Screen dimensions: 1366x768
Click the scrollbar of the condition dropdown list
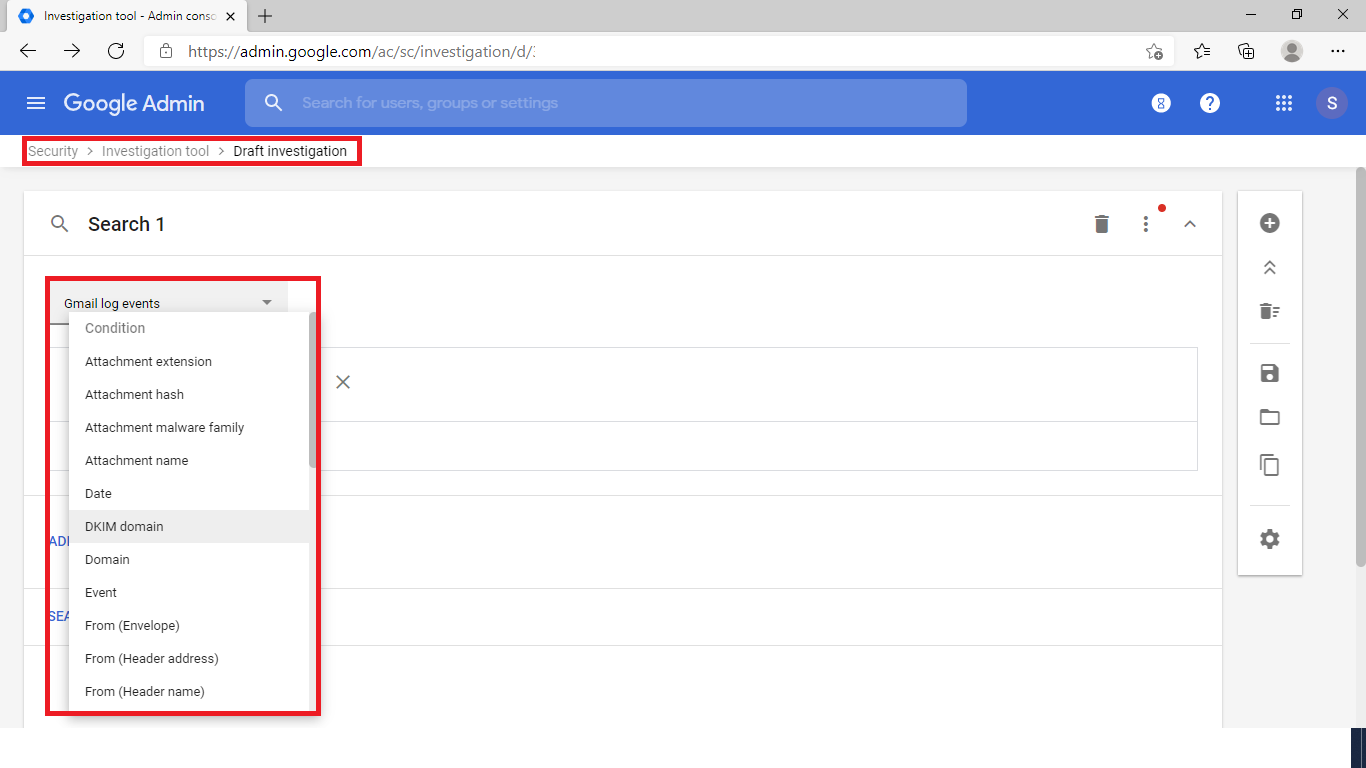coord(312,390)
